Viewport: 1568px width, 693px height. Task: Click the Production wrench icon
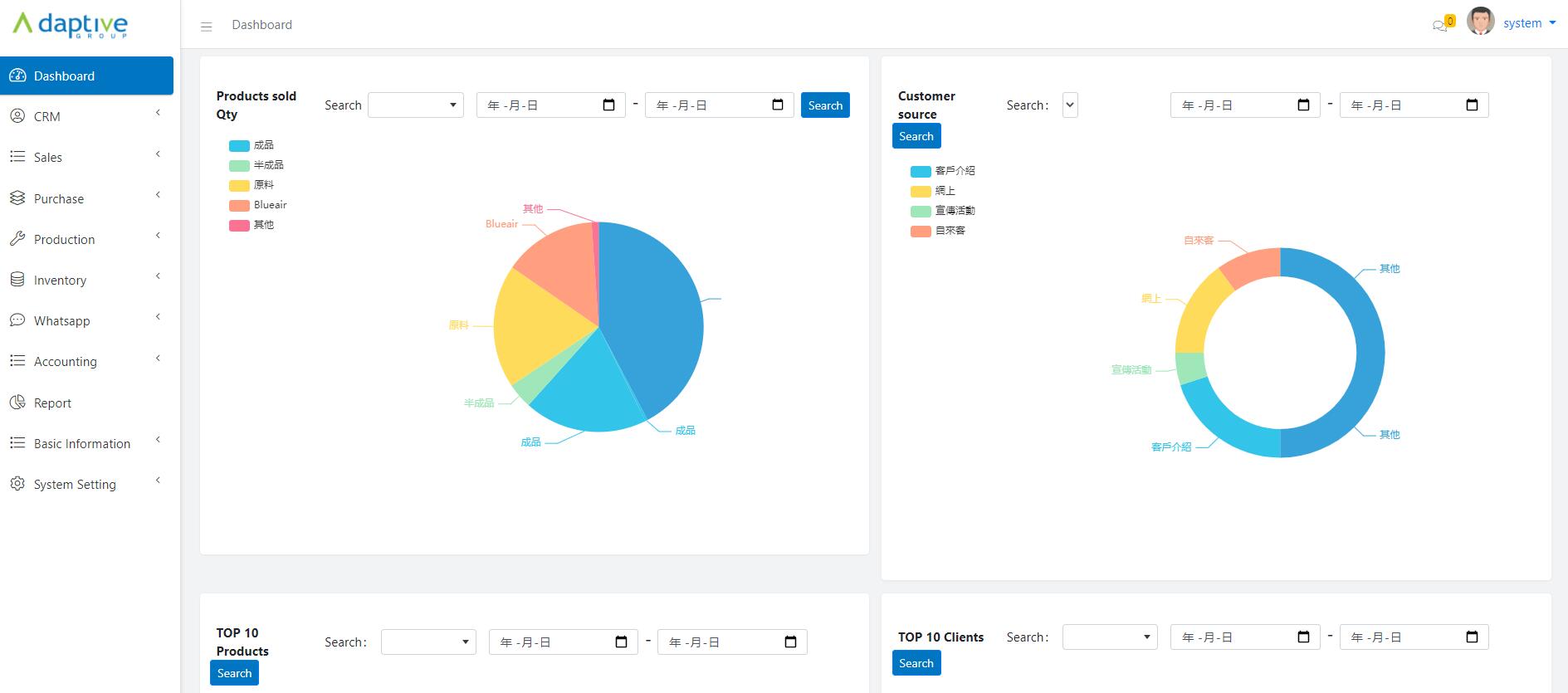click(17, 239)
